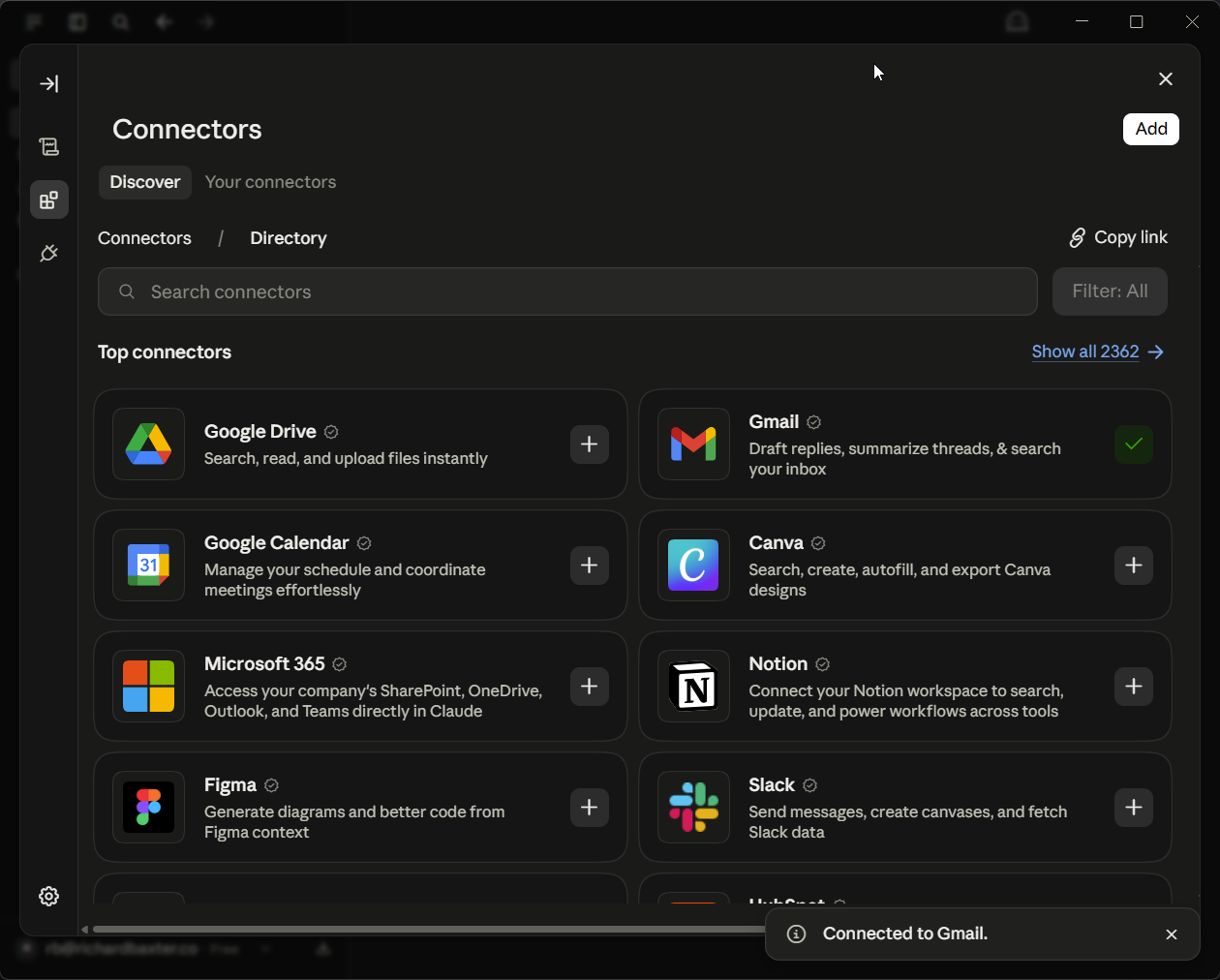Open the Filter: All dropdown

click(x=1110, y=291)
